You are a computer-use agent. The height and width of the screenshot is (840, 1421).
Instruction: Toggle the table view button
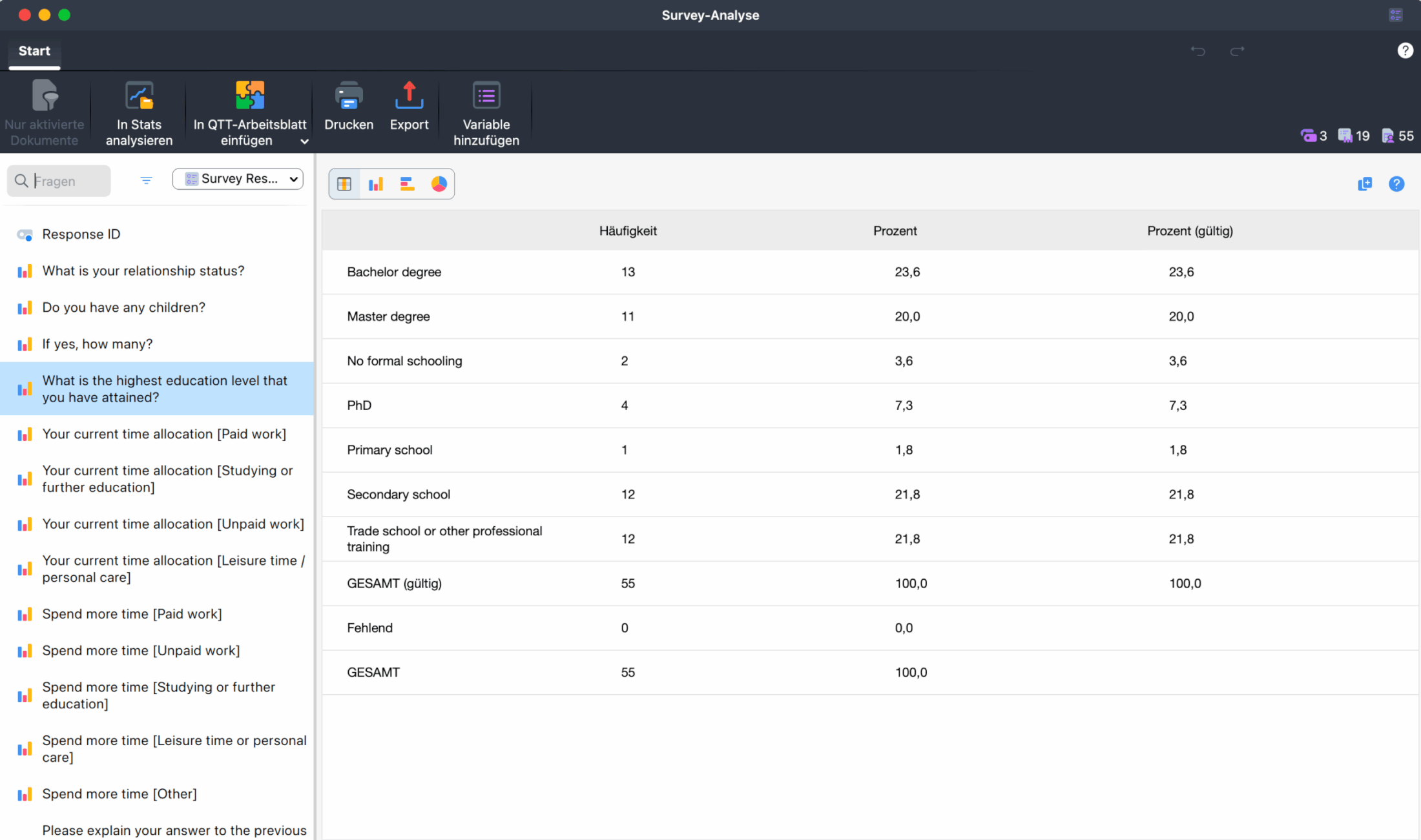[344, 184]
